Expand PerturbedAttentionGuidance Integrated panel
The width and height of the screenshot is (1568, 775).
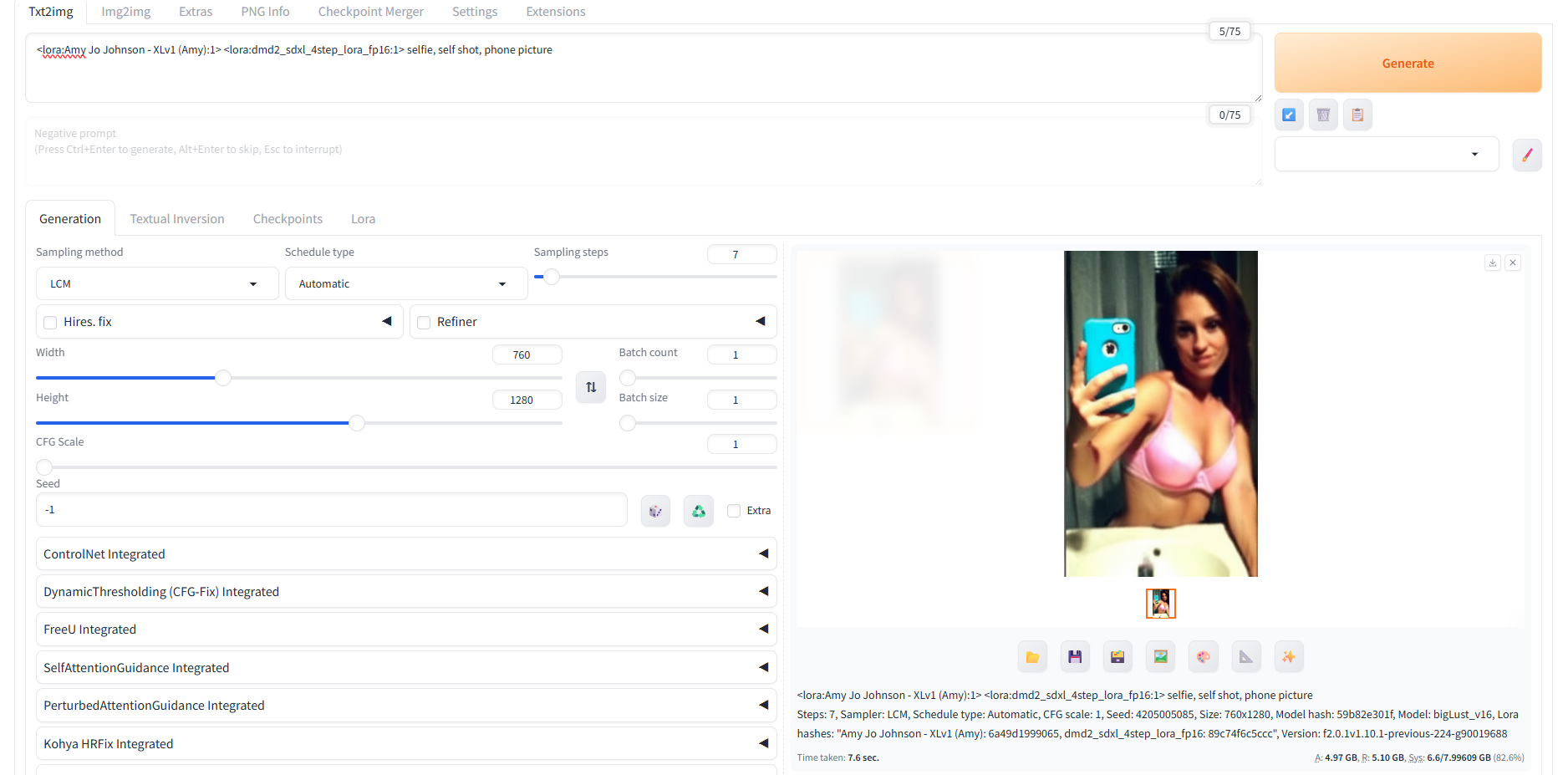pyautogui.click(x=406, y=705)
